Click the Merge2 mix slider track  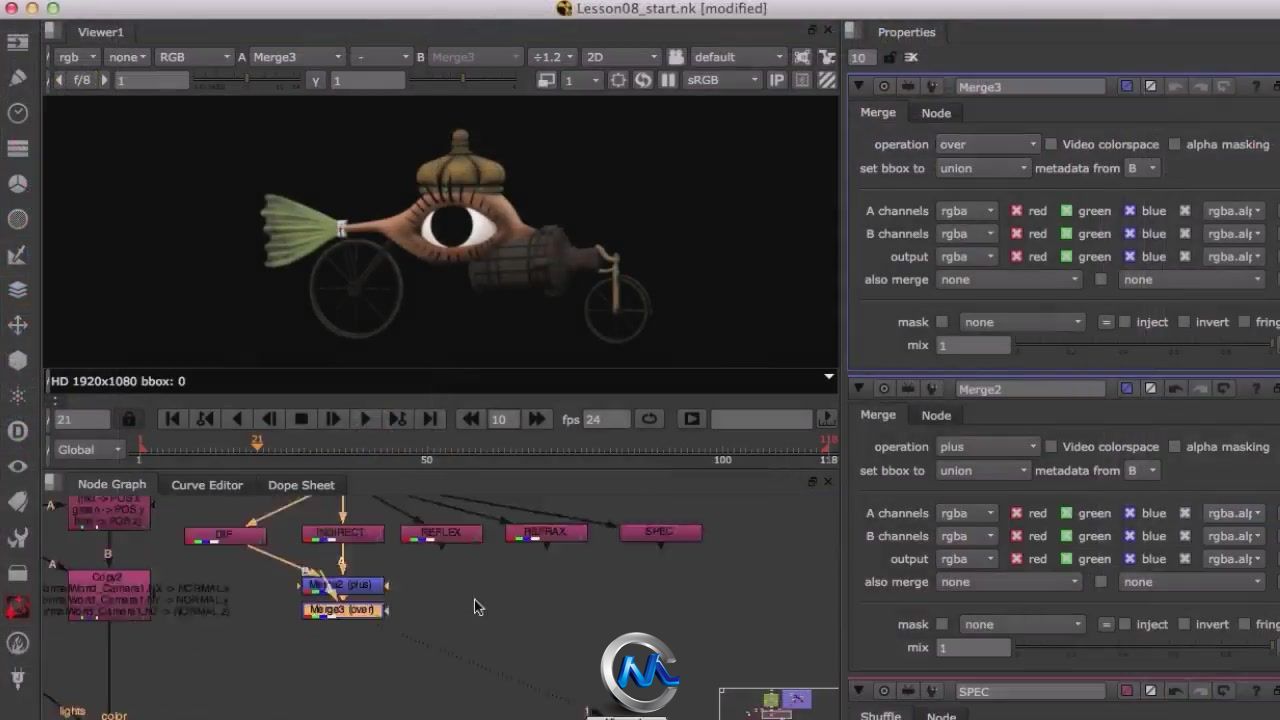[1145, 648]
